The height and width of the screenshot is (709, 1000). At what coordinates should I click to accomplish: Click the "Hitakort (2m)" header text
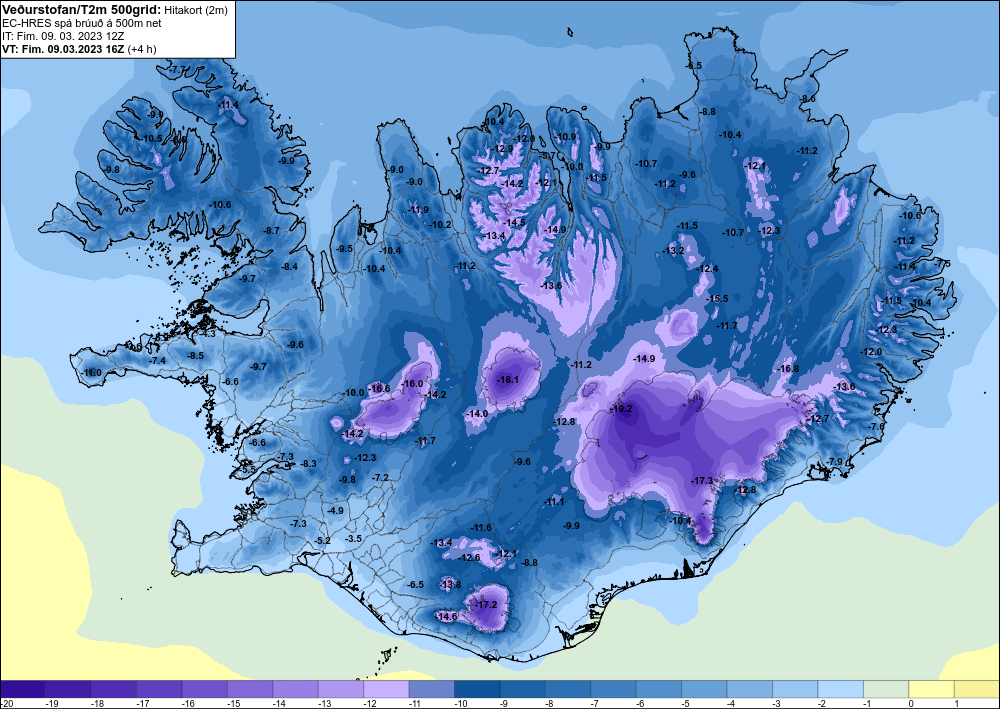pos(195,10)
